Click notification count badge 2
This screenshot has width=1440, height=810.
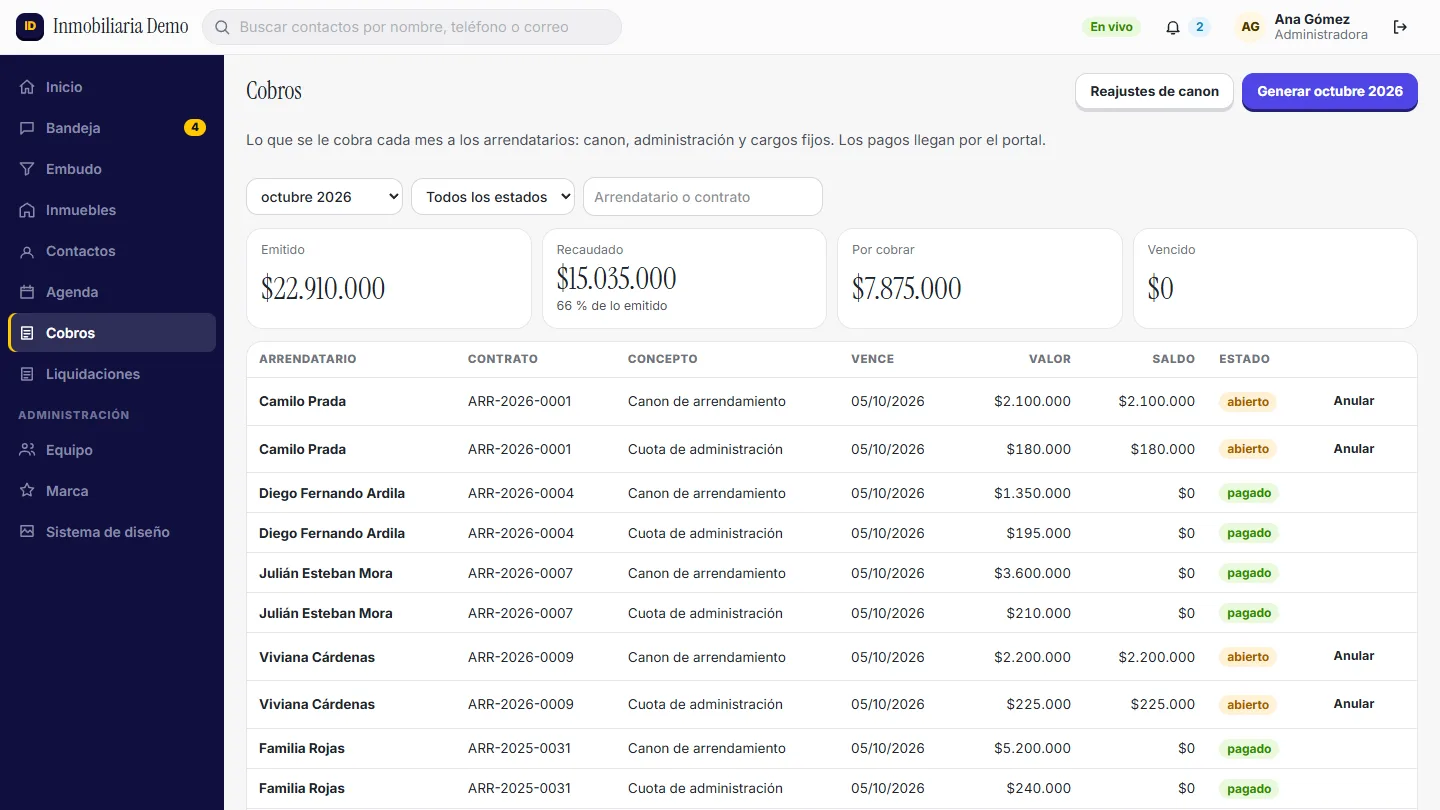point(1200,27)
